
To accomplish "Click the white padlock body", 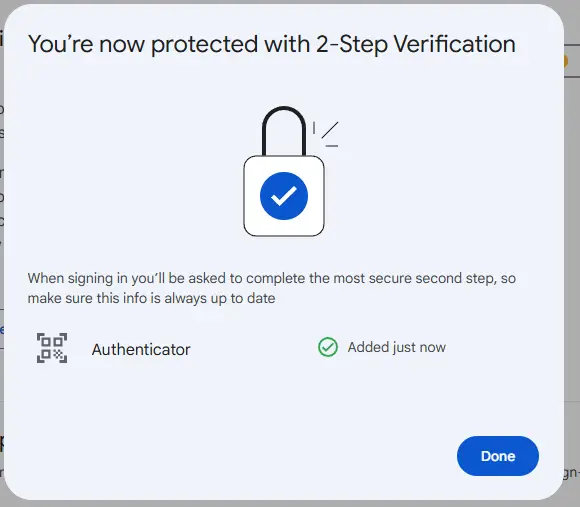I will pyautogui.click(x=284, y=196).
